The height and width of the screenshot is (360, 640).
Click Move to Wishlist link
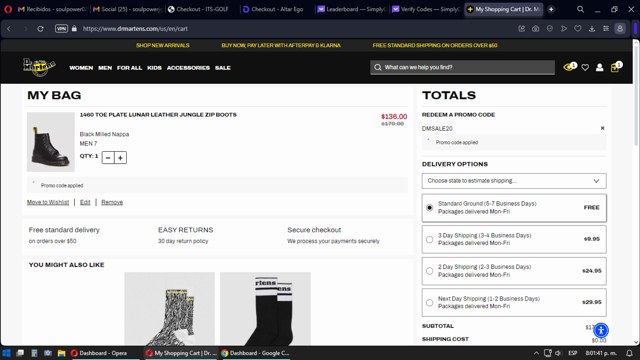point(48,202)
